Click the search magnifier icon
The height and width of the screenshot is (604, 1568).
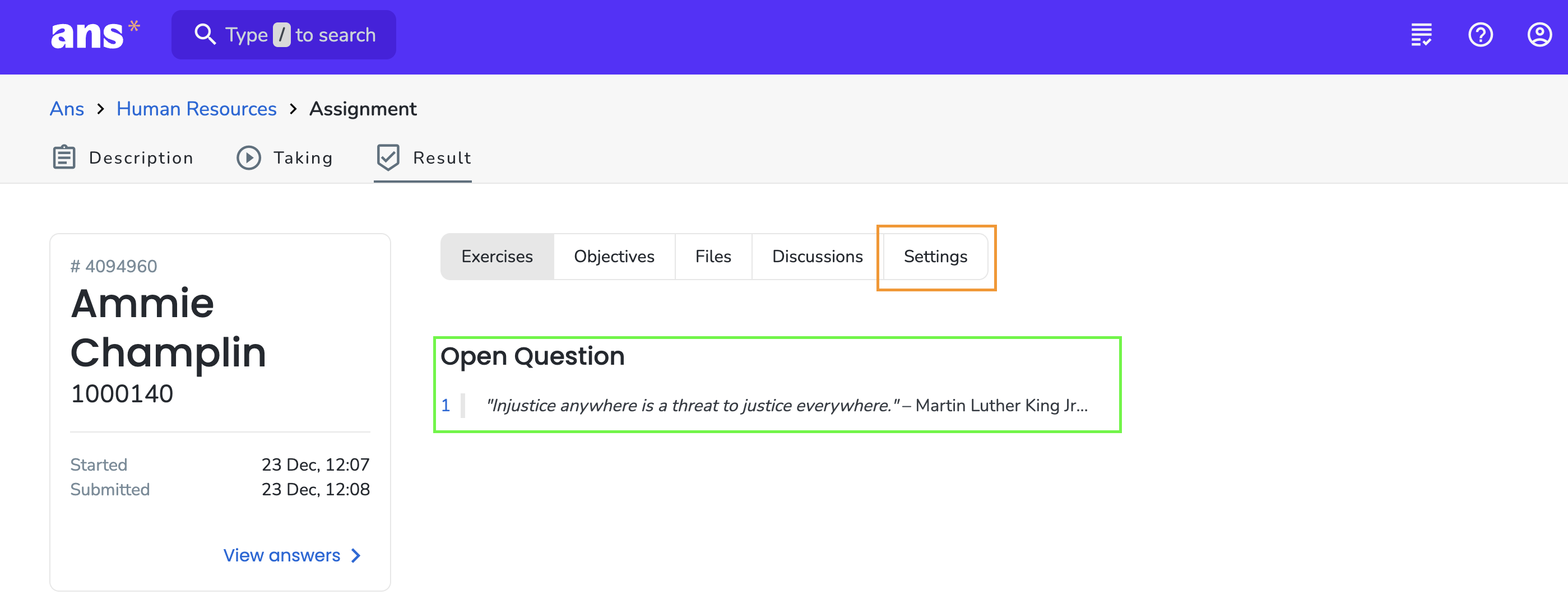(x=205, y=35)
